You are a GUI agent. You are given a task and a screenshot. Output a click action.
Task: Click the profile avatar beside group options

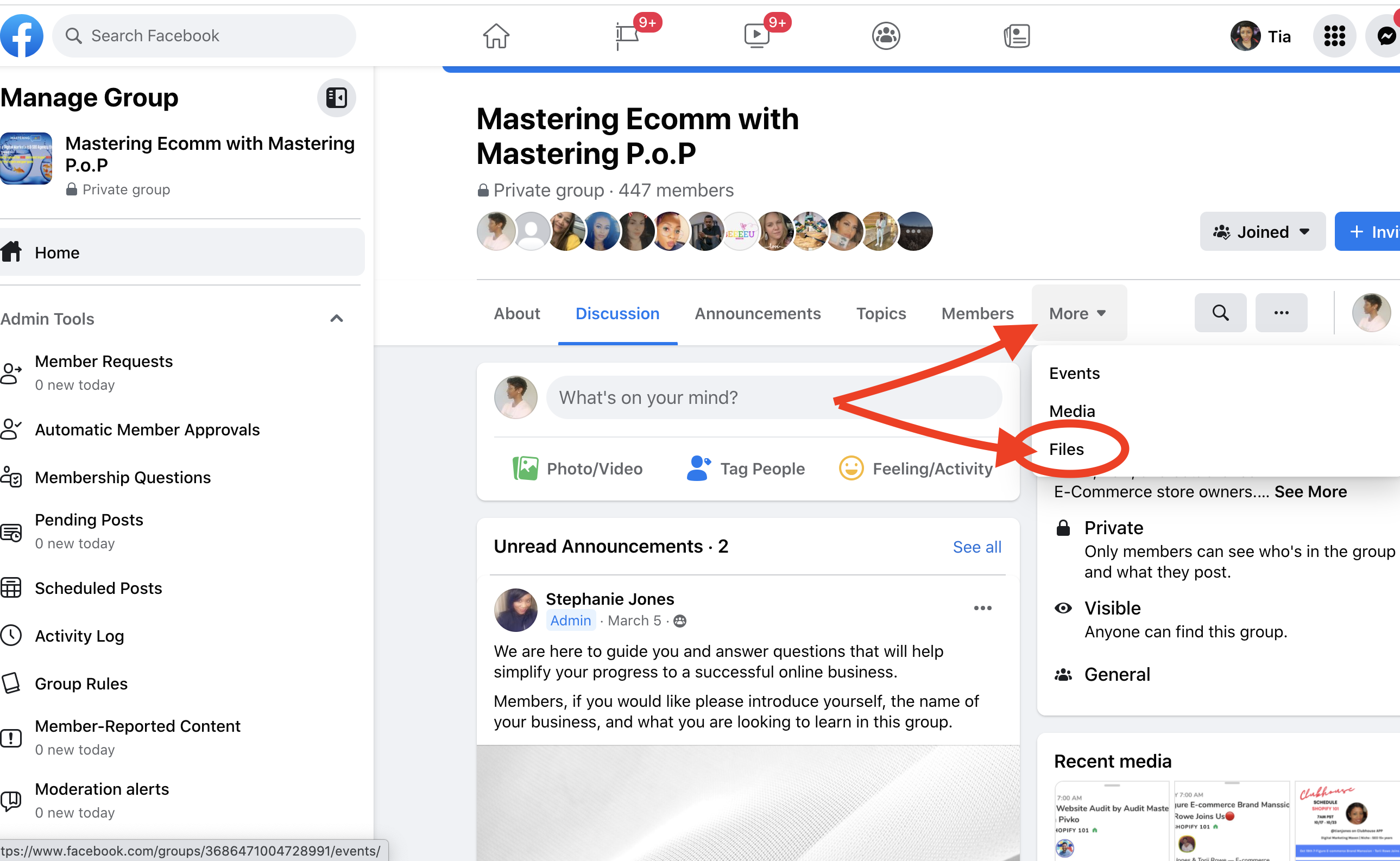pos(1372,313)
